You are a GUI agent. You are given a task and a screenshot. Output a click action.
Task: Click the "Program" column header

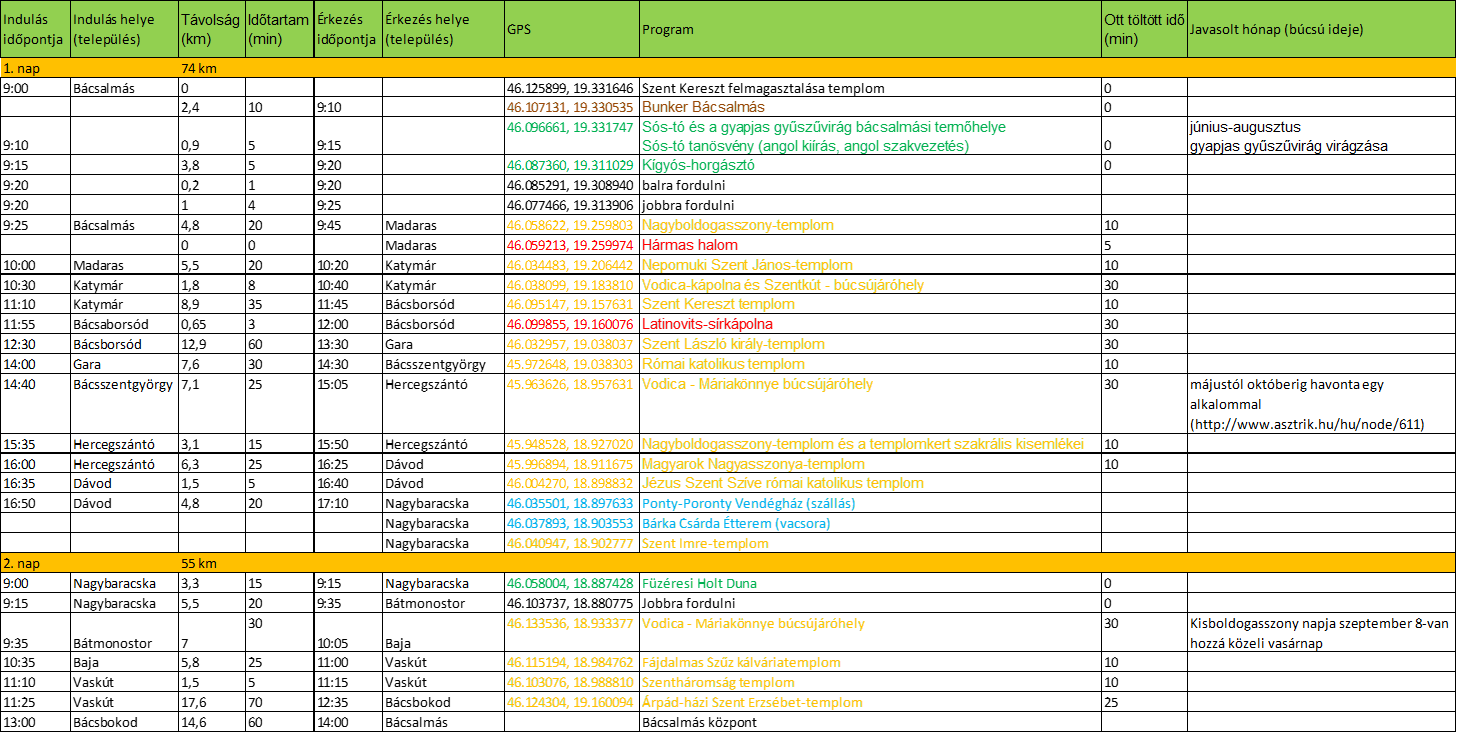click(668, 30)
